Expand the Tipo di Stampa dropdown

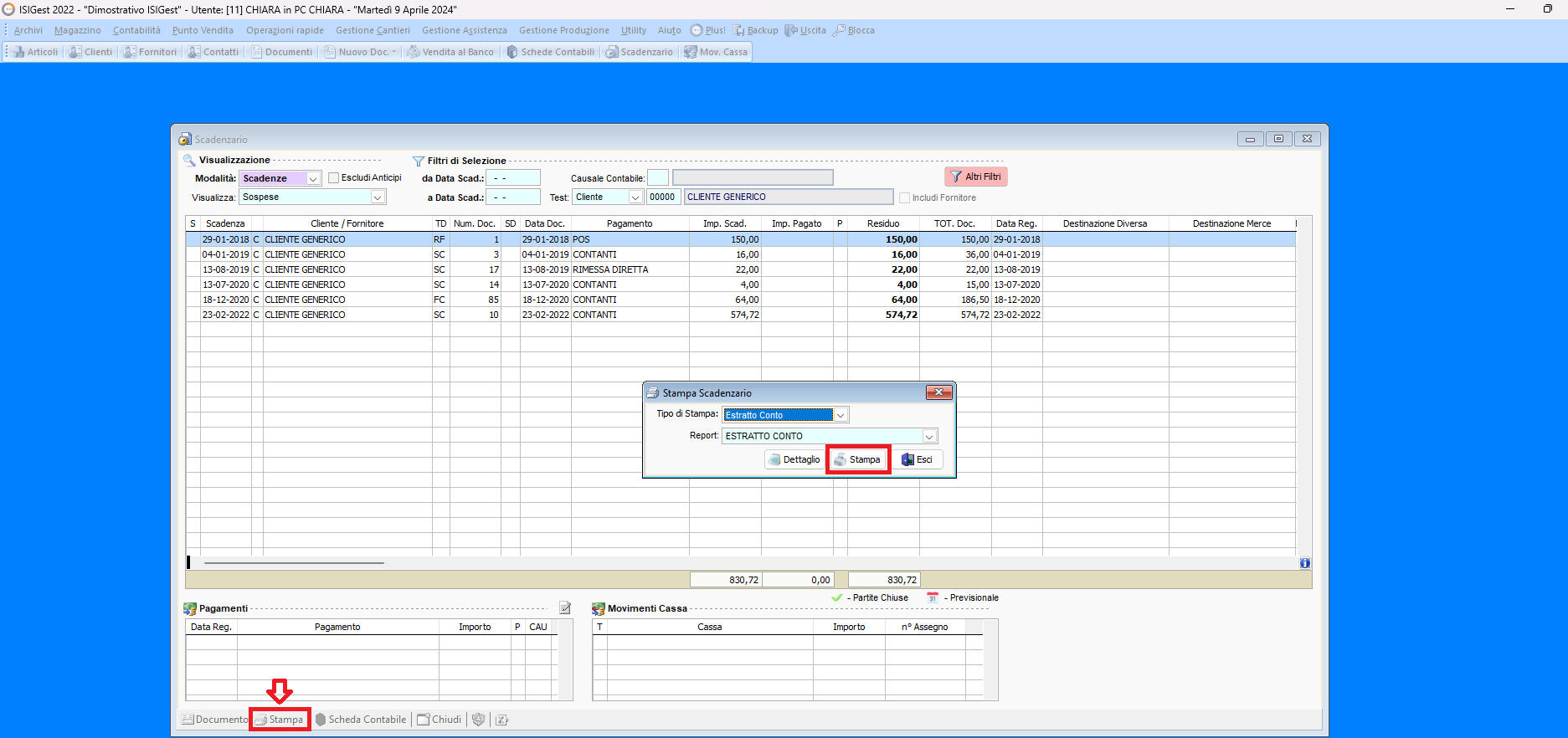(x=841, y=415)
